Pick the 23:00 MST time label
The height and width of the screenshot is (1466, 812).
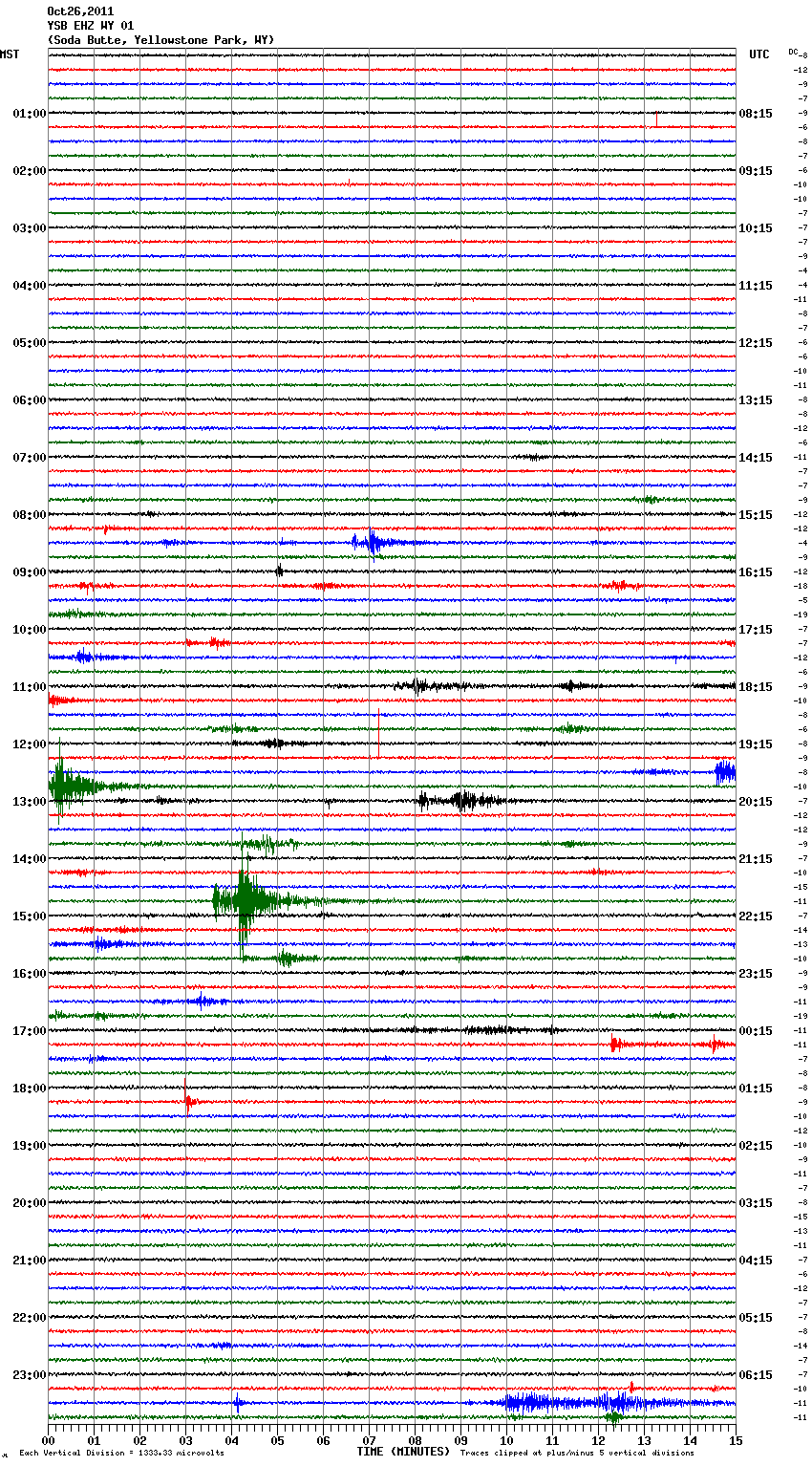pyautogui.click(x=29, y=1375)
